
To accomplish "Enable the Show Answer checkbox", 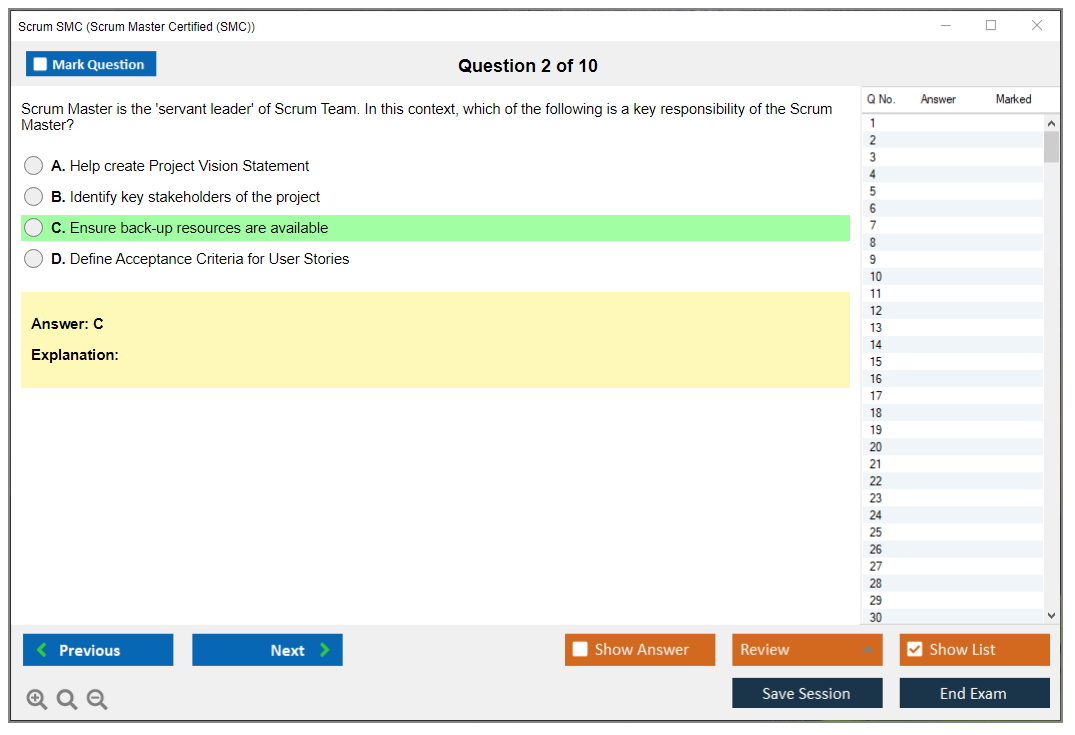I will [580, 650].
